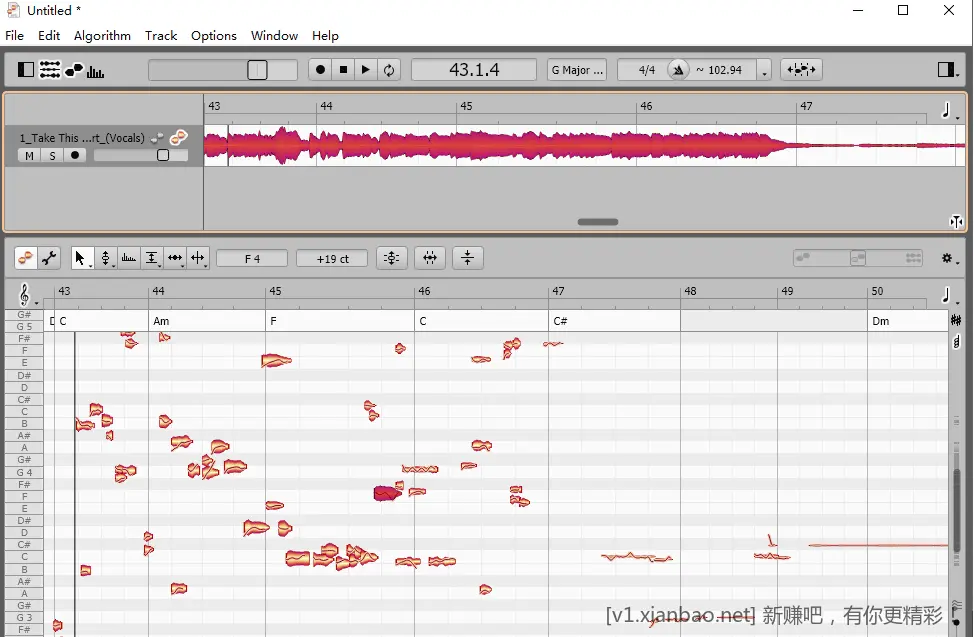Open the Options menu

[213, 35]
